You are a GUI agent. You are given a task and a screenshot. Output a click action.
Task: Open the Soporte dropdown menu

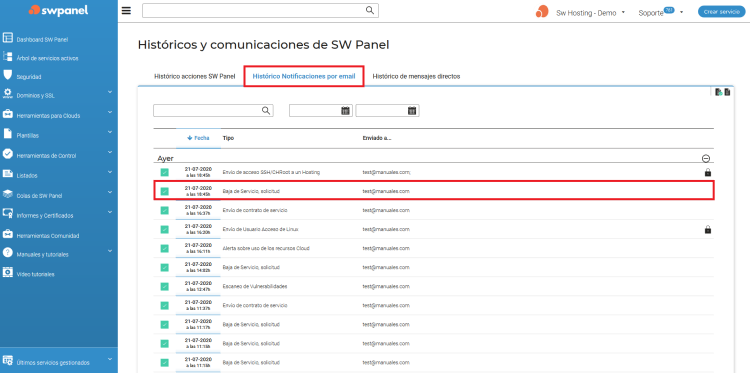(x=661, y=13)
